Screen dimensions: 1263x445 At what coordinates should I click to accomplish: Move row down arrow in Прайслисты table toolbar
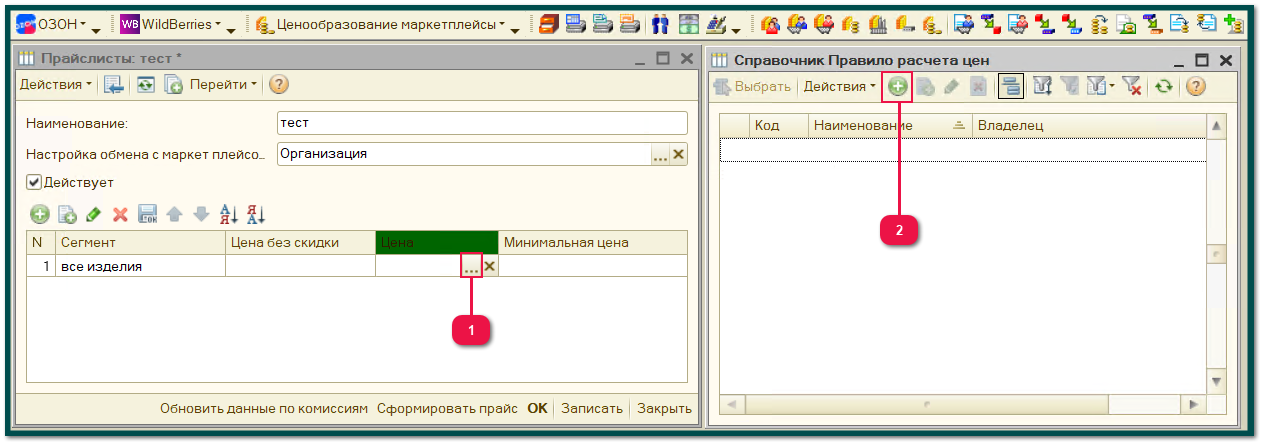point(201,214)
